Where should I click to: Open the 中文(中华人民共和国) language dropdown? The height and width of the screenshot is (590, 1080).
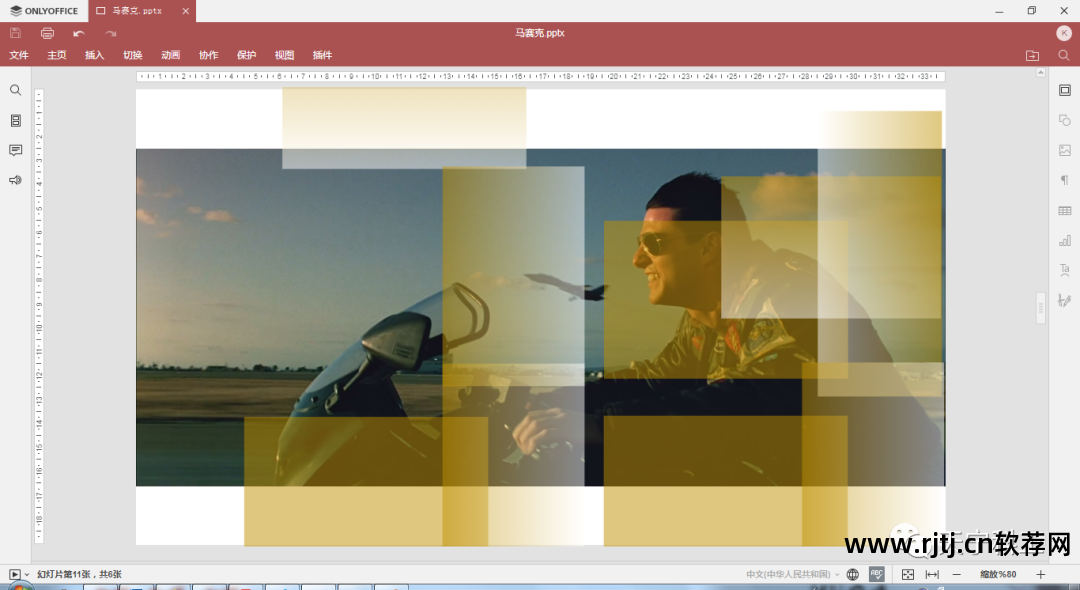(792, 574)
